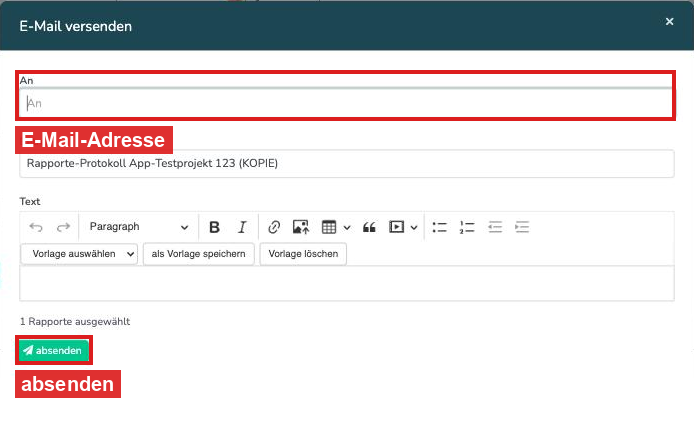694x428 pixels.
Task: Click the redo arrow in the text editor
Action: [63, 227]
